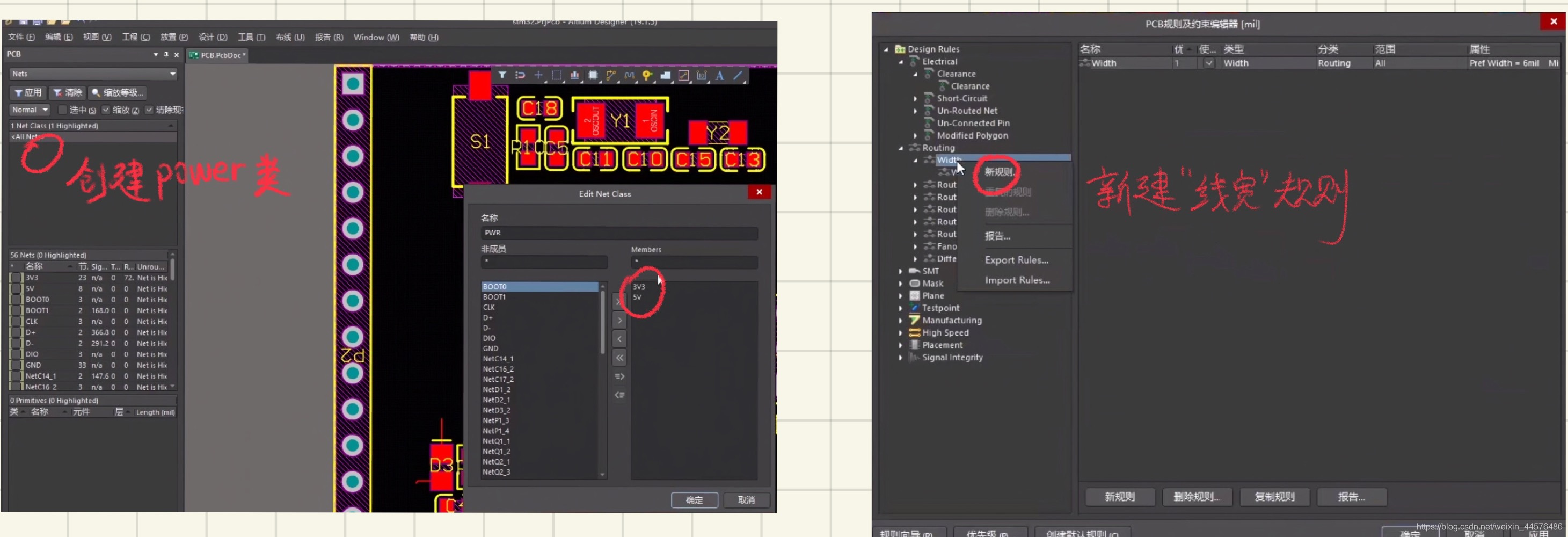
Task: Click the snapping magnet icon in PCB toolbar
Action: point(520,76)
